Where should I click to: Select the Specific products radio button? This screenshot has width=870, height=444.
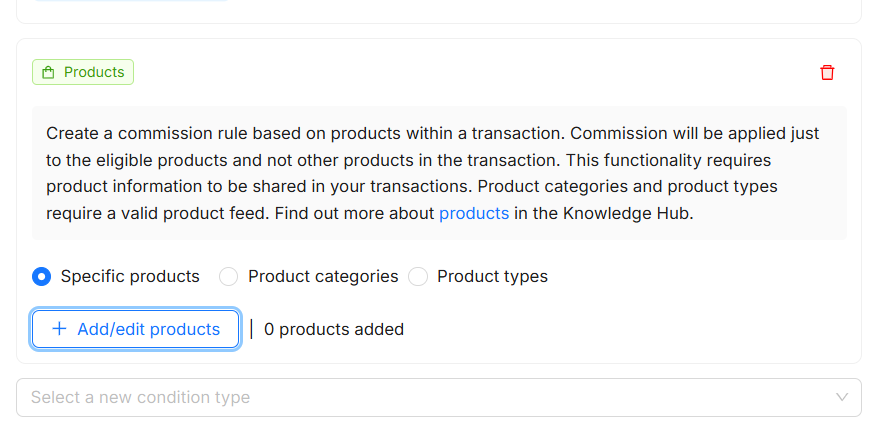tap(42, 277)
